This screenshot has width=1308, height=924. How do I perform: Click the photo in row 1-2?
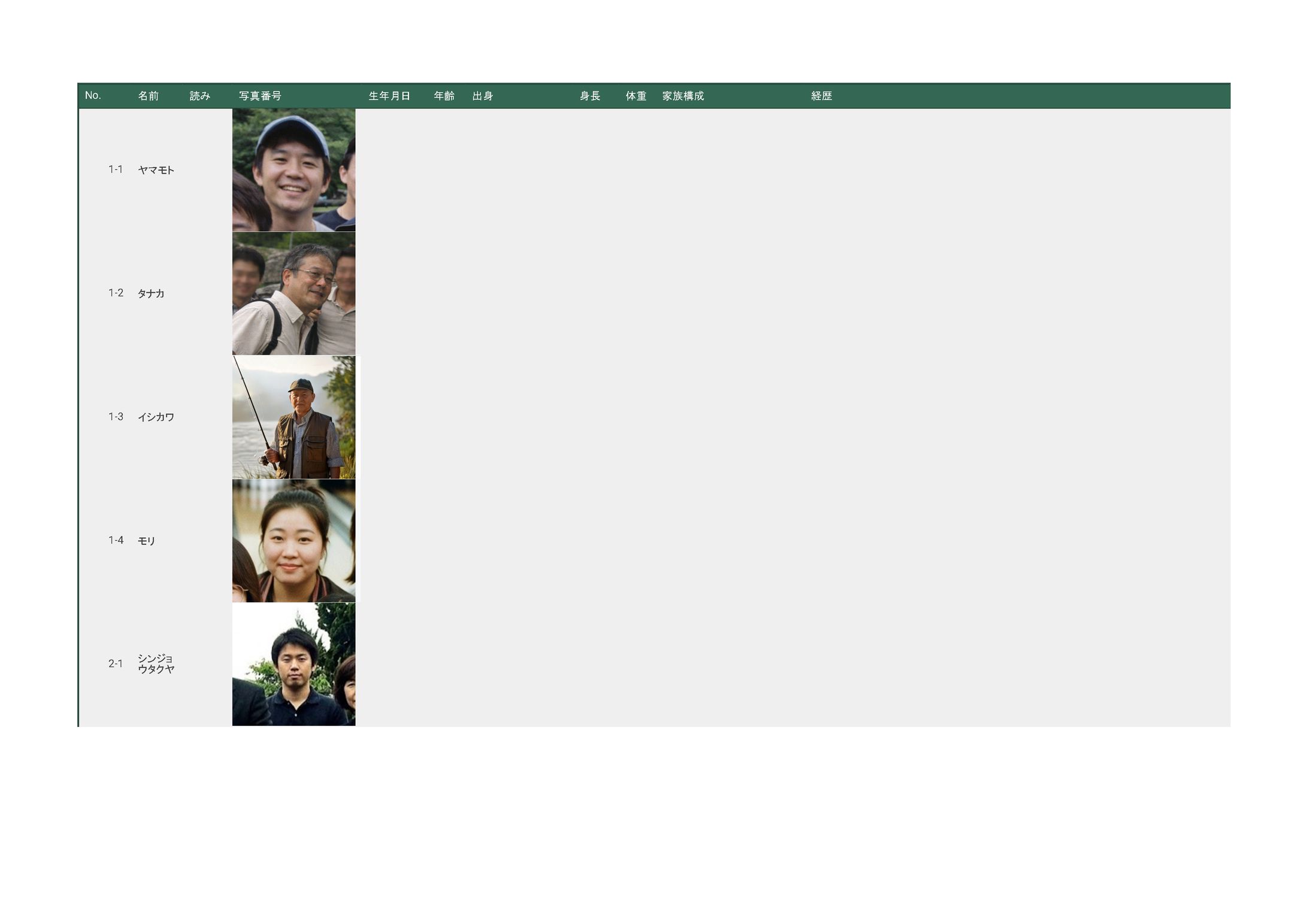(293, 293)
